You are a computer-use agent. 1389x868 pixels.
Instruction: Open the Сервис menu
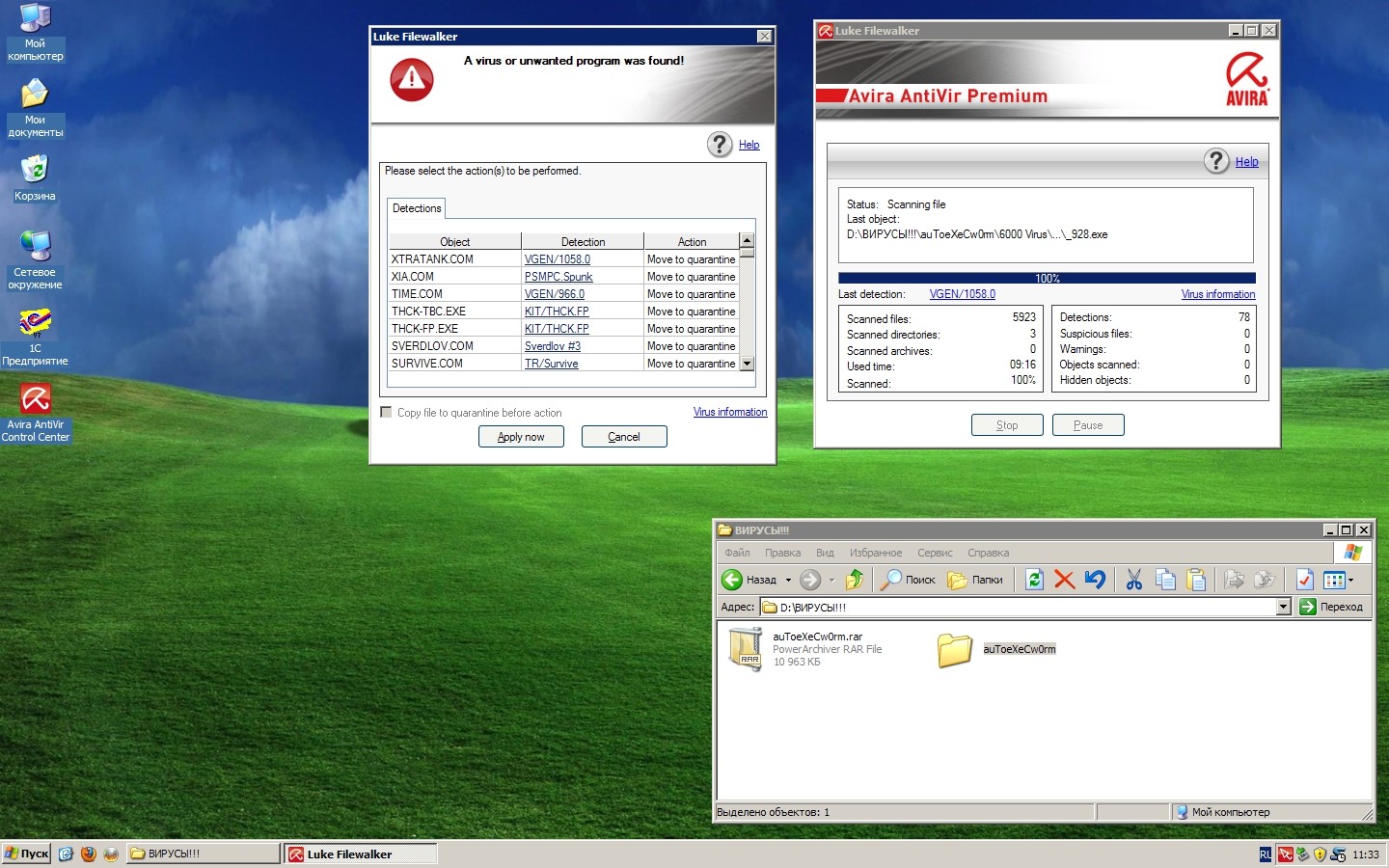[x=934, y=553]
